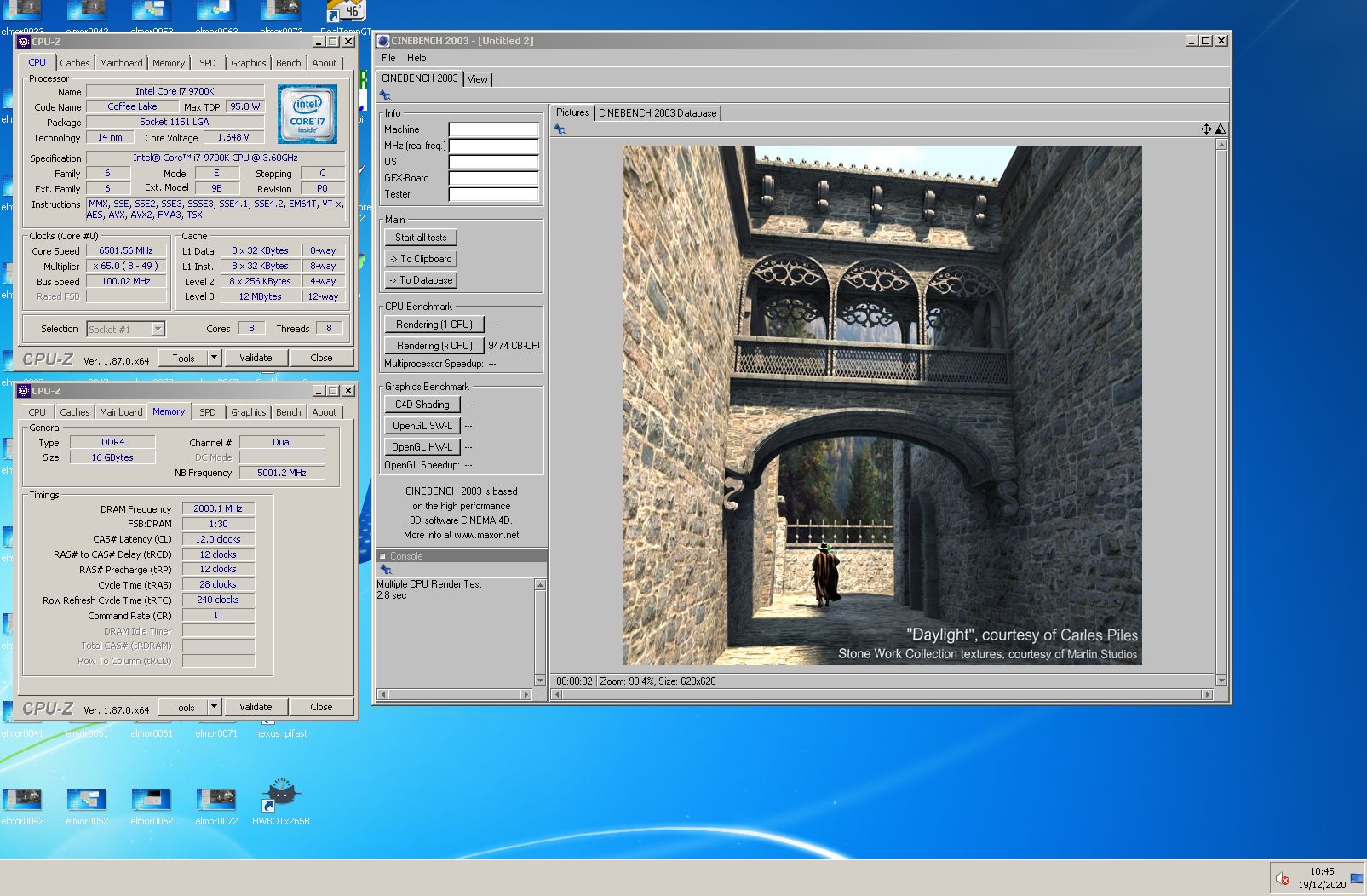Switch to the View tab in CINEBENCH
This screenshot has width=1367, height=896.
pyautogui.click(x=478, y=79)
